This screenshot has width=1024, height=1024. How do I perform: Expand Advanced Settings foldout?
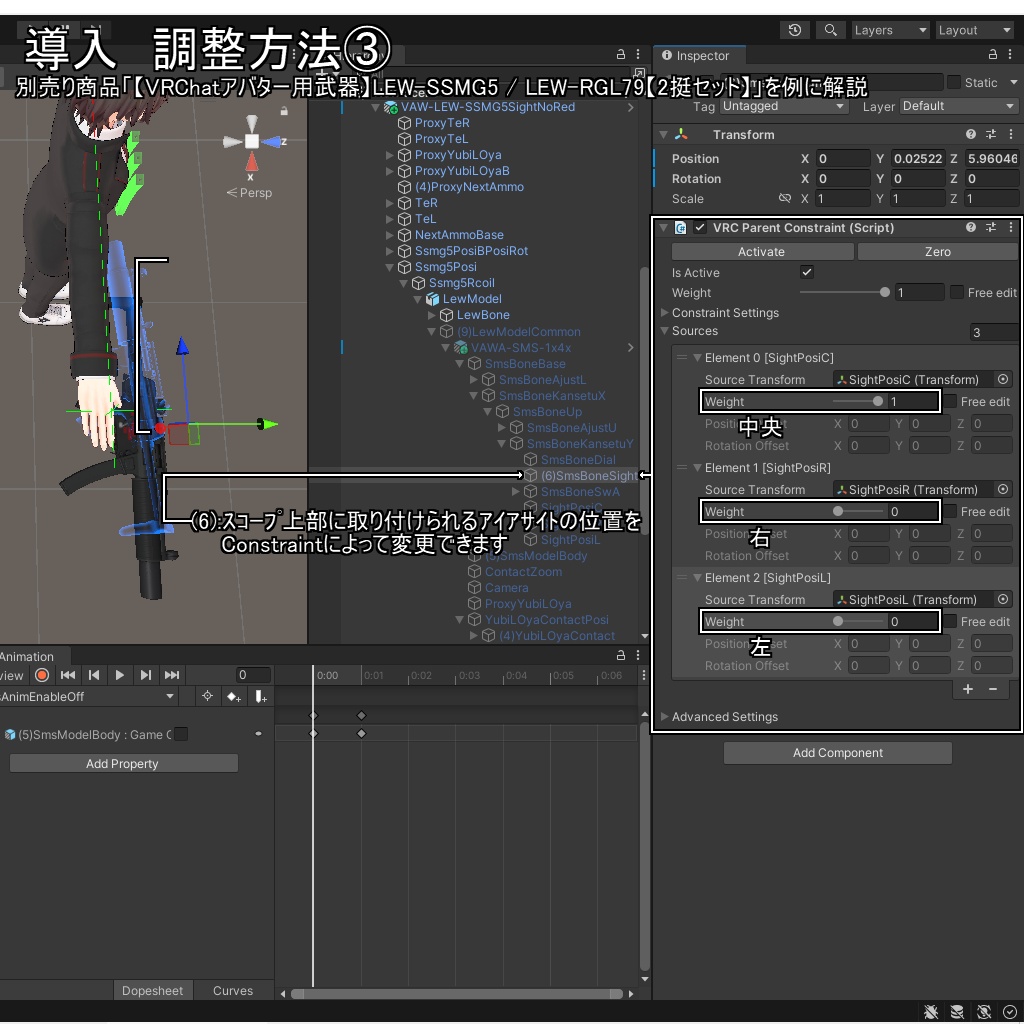pyautogui.click(x=664, y=716)
